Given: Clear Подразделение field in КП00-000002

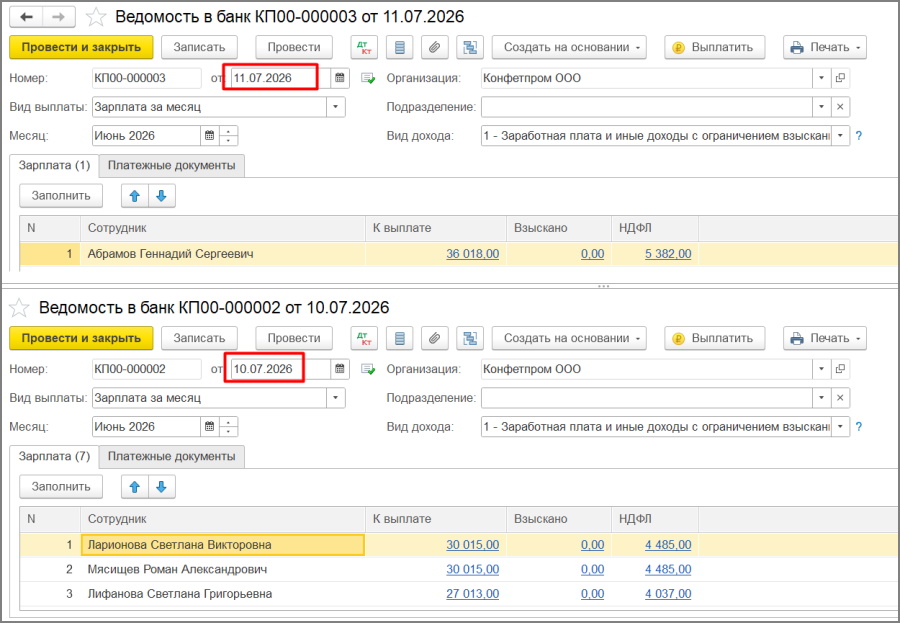Looking at the screenshot, I should [840, 398].
